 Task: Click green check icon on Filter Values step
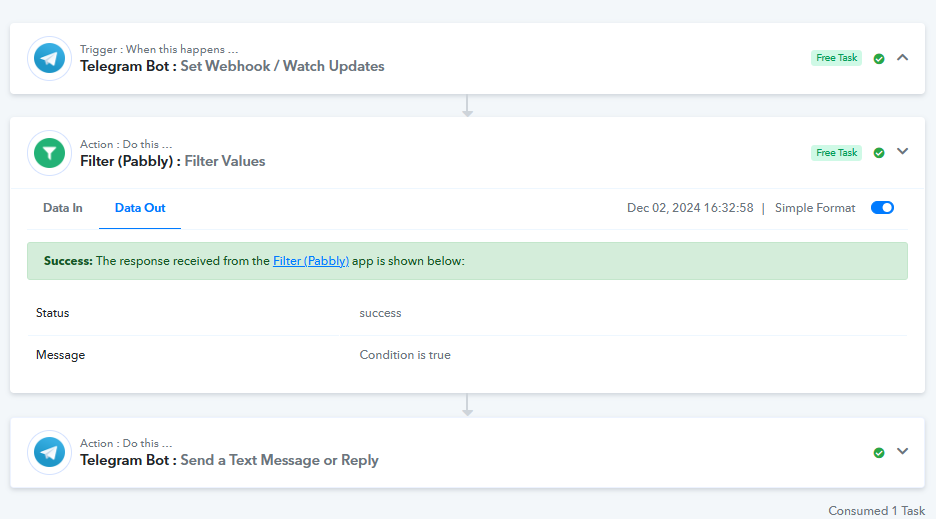click(879, 153)
